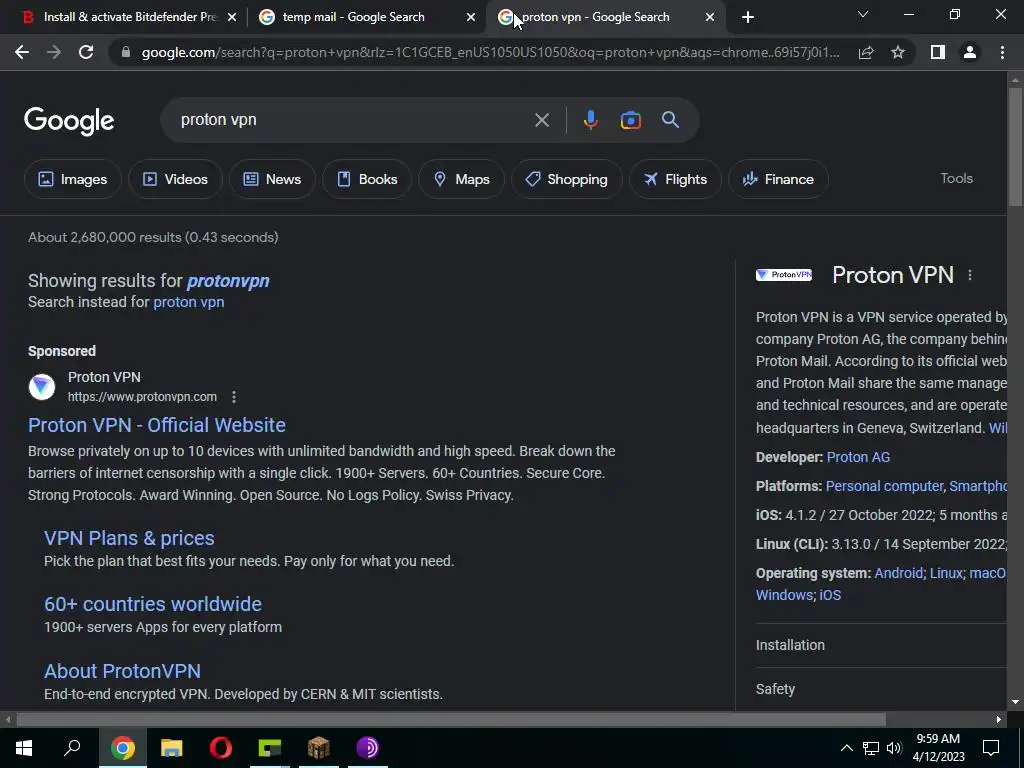
Task: Clear the search box with the X
Action: tap(541, 120)
